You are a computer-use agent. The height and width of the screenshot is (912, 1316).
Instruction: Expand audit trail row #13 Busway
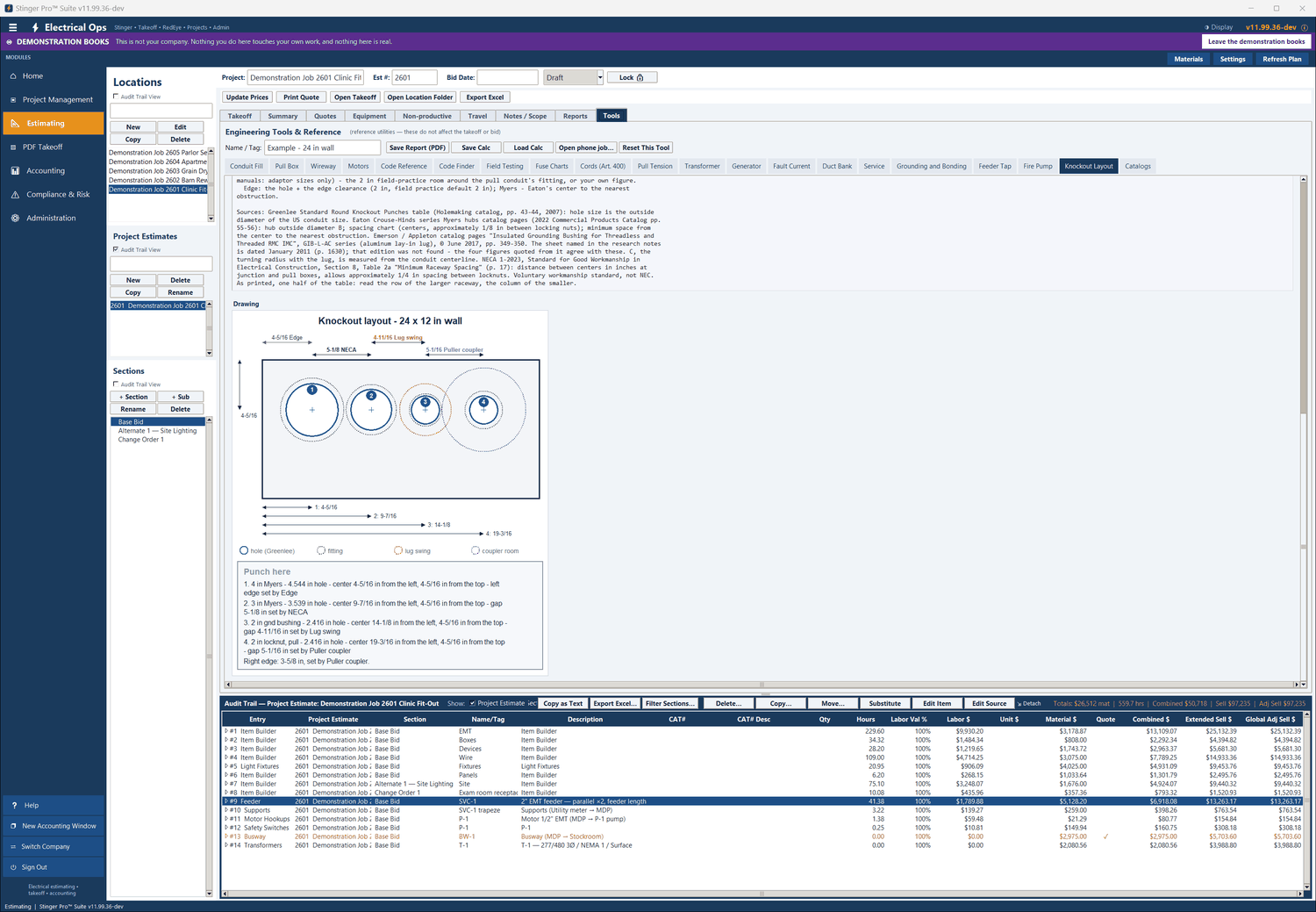pos(226,837)
